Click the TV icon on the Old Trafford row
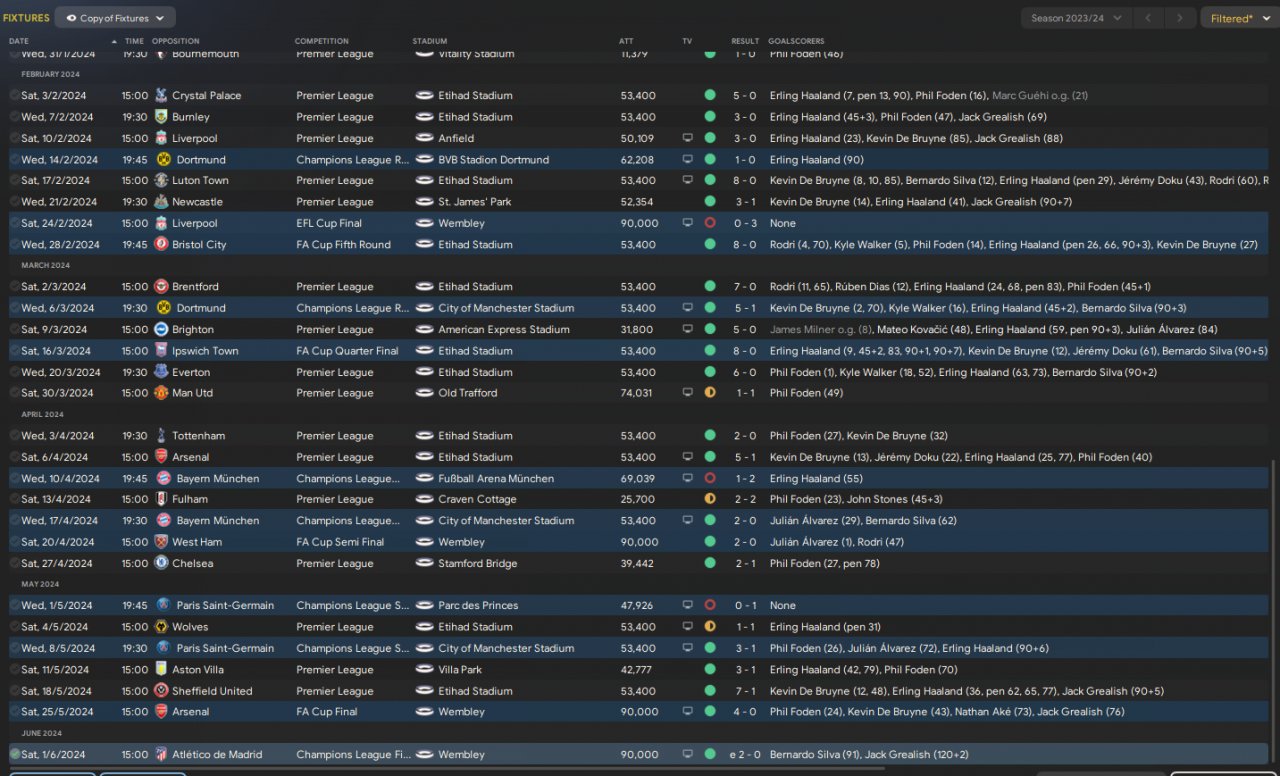This screenshot has height=776, width=1280. point(687,393)
